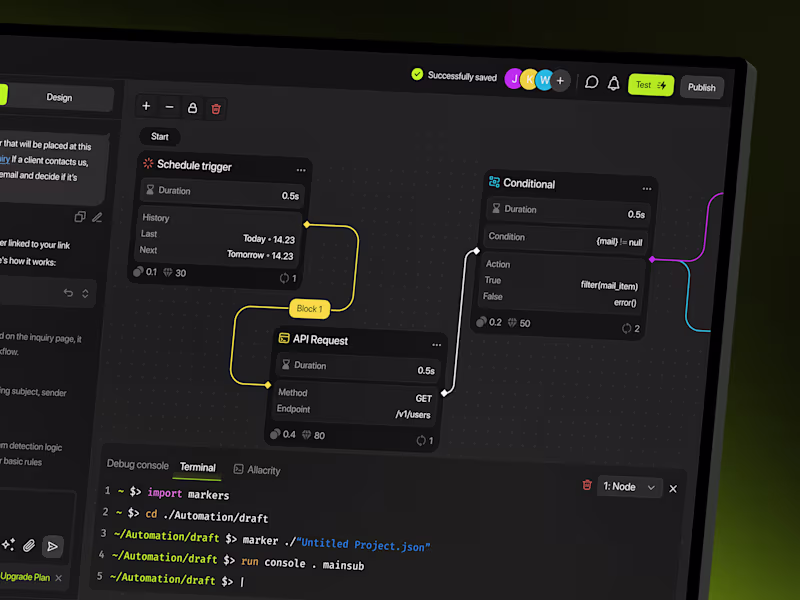Click the green Test button
This screenshot has height=600, width=800.
651,85
